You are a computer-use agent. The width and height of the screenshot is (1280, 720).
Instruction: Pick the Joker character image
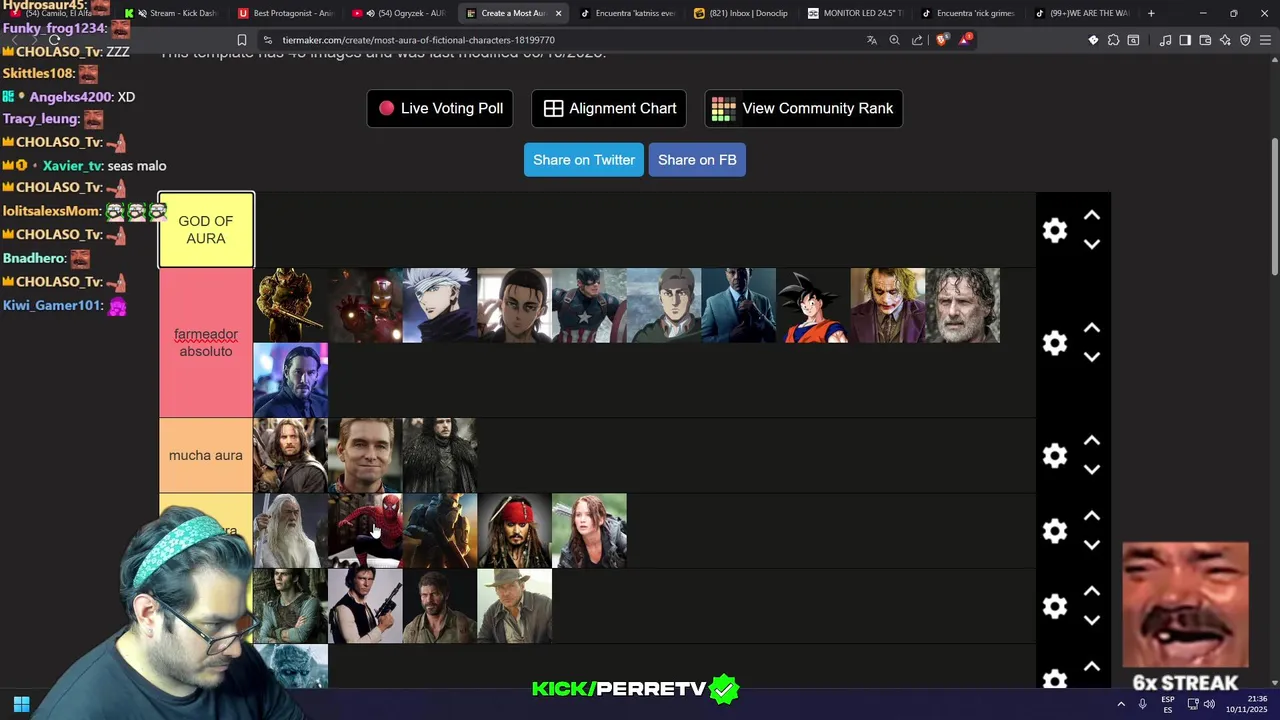[x=888, y=305]
